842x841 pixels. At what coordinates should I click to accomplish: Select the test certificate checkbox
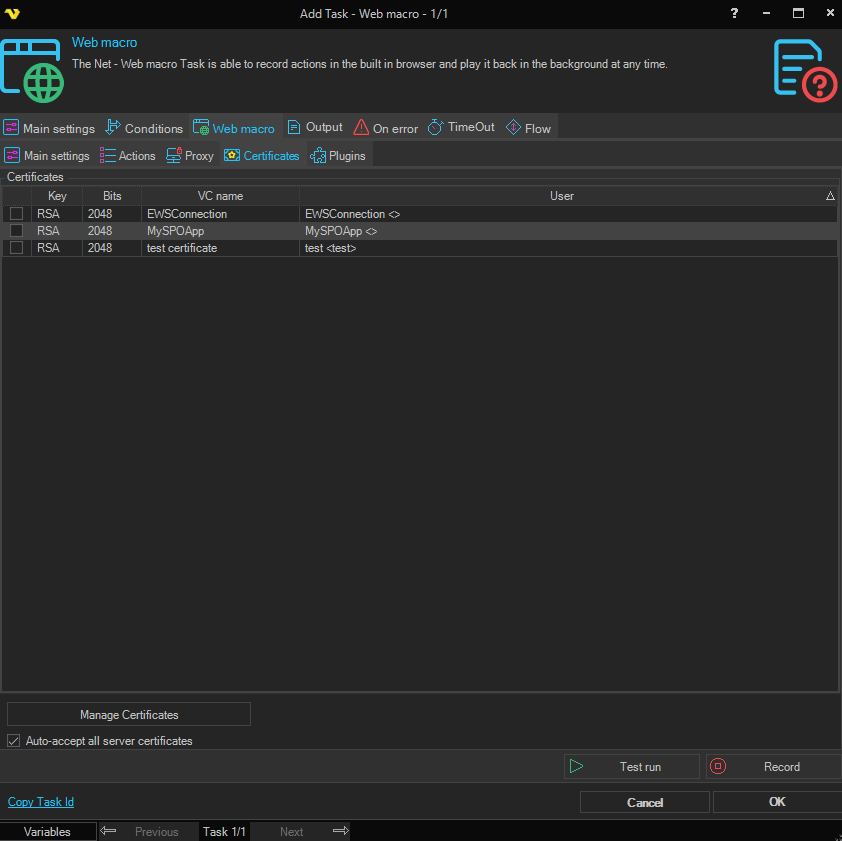tap(17, 248)
